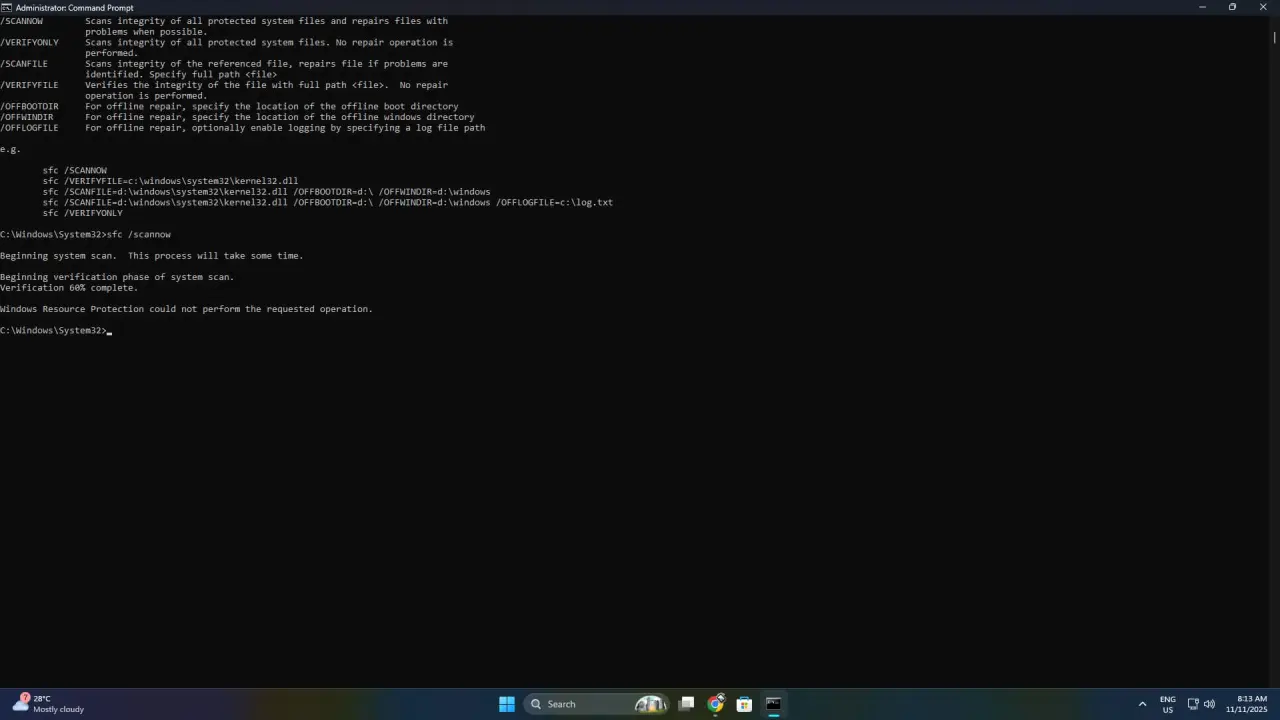
Task: Click the /SCANFILE option label
Action: point(24,64)
